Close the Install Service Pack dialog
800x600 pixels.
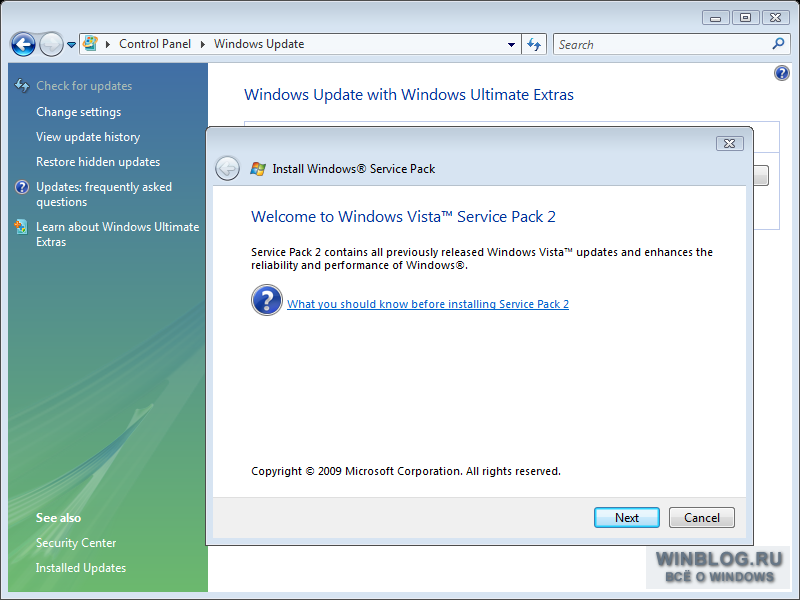point(730,143)
